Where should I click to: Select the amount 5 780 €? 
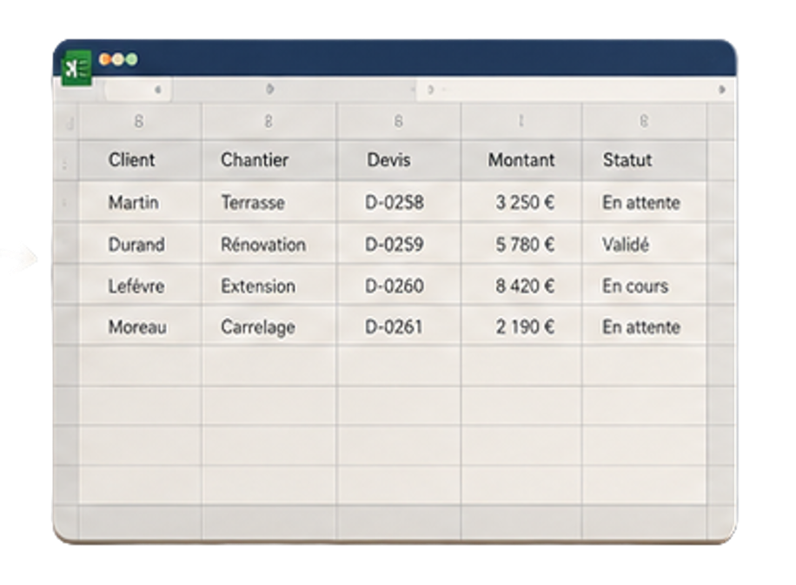coord(525,244)
